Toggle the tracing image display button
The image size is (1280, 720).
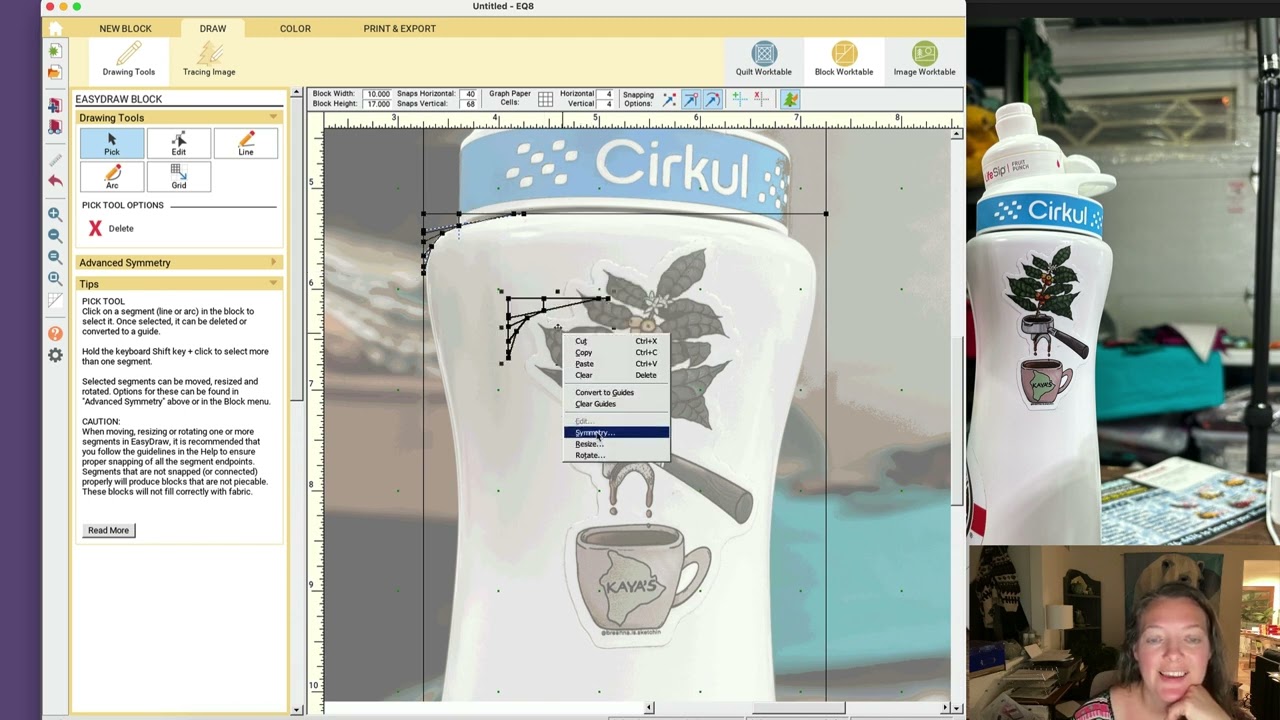point(790,99)
